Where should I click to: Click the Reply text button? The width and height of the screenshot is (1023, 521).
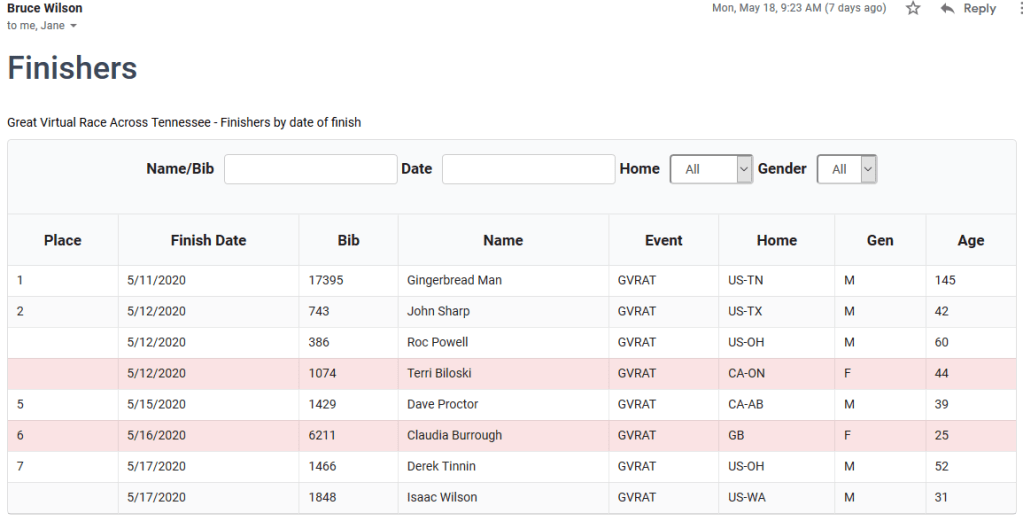click(979, 8)
